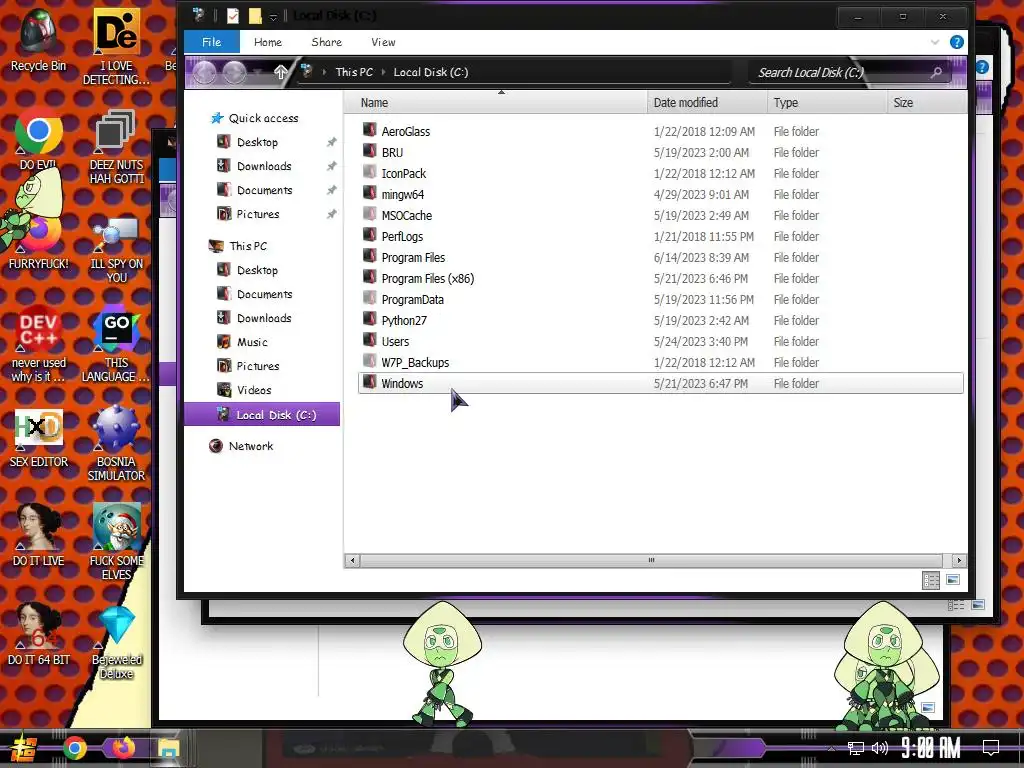Select the Program Files (x86) folder

[661, 278]
